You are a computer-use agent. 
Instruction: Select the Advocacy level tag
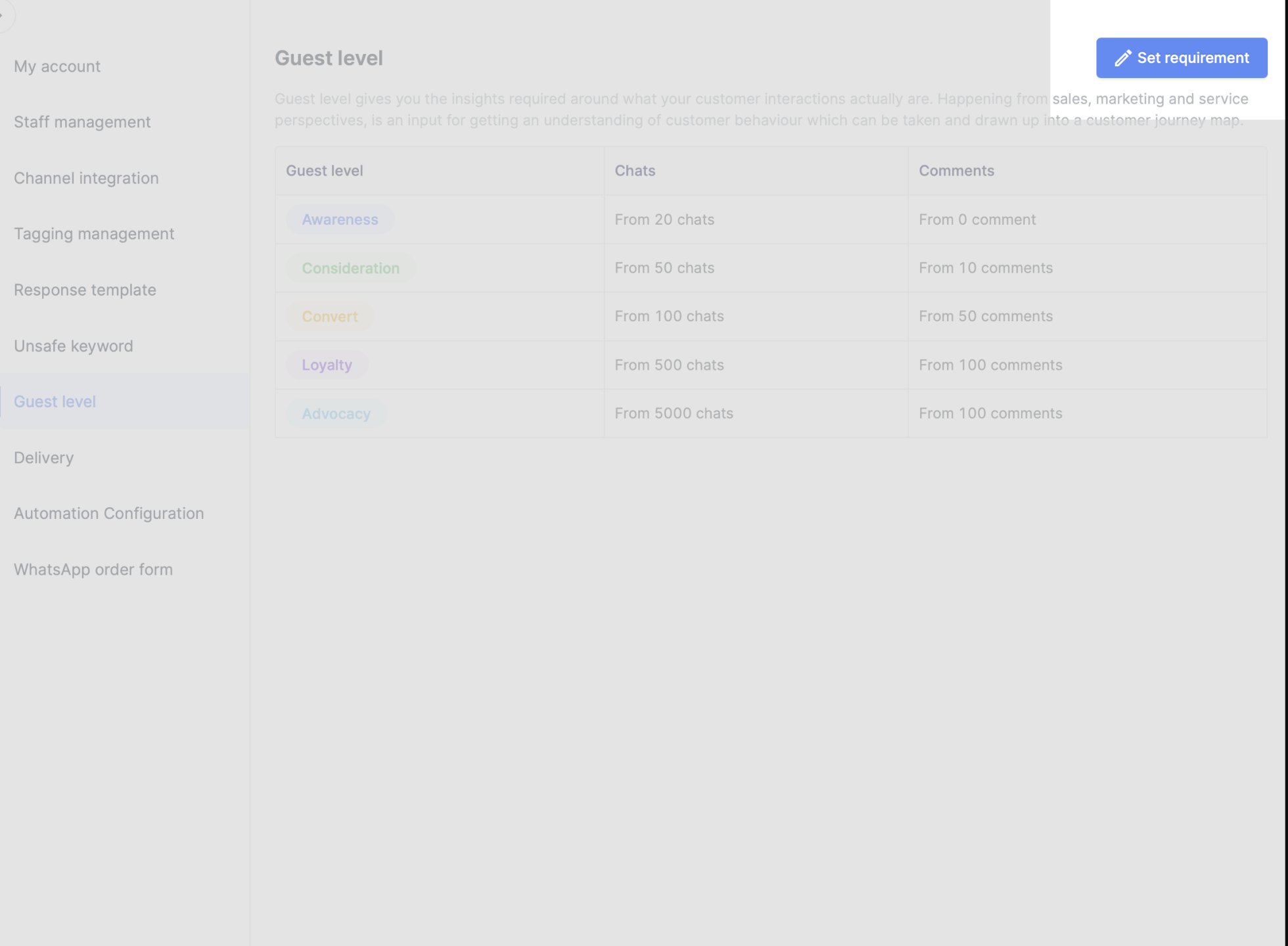coord(336,414)
